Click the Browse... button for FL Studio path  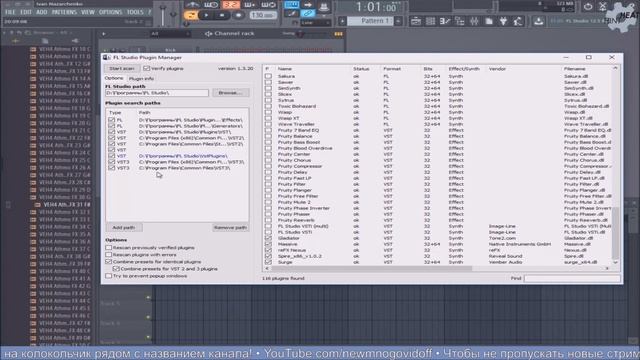231,93
